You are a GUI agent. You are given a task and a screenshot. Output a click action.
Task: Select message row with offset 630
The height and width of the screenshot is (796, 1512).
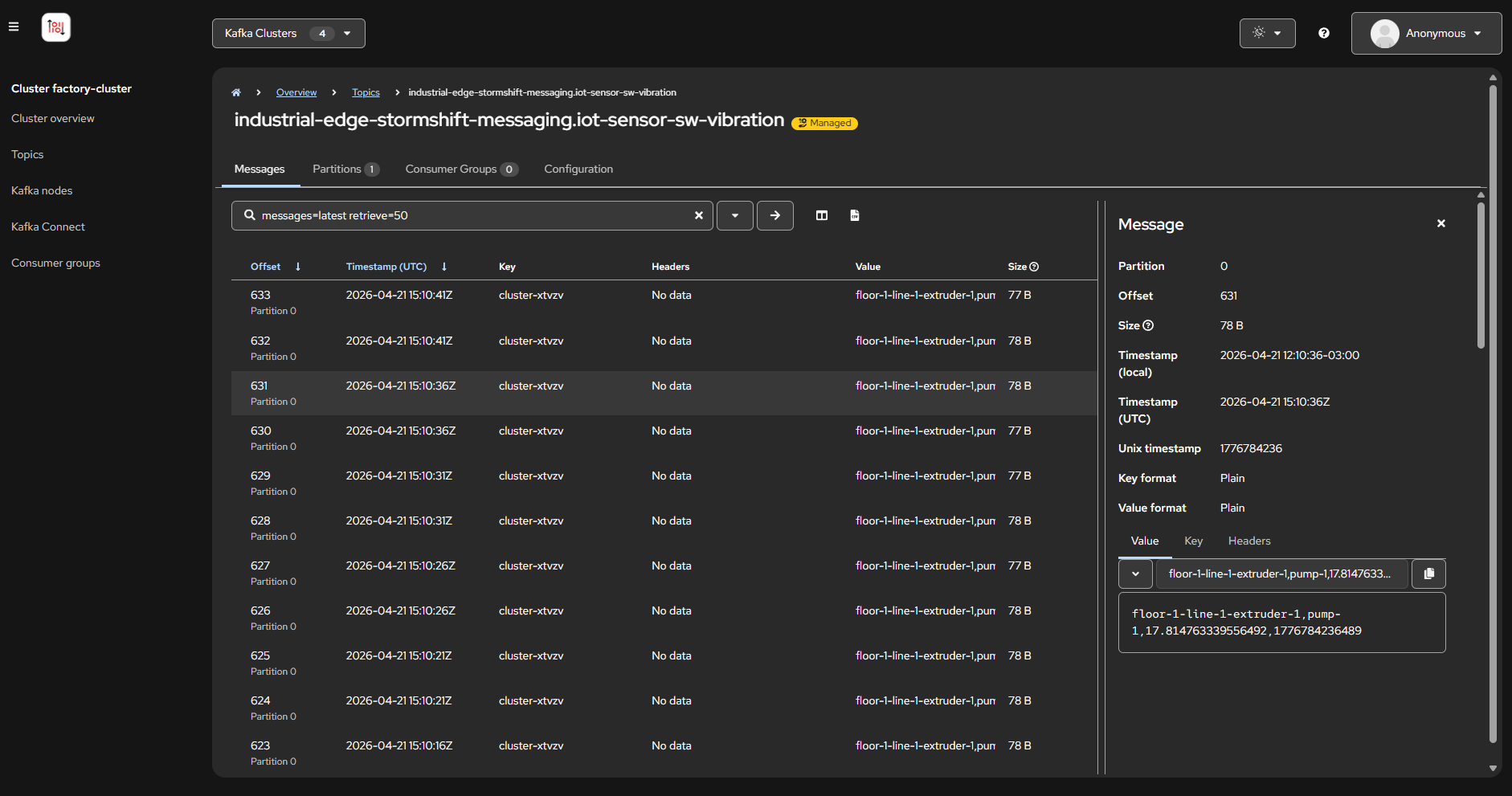664,438
